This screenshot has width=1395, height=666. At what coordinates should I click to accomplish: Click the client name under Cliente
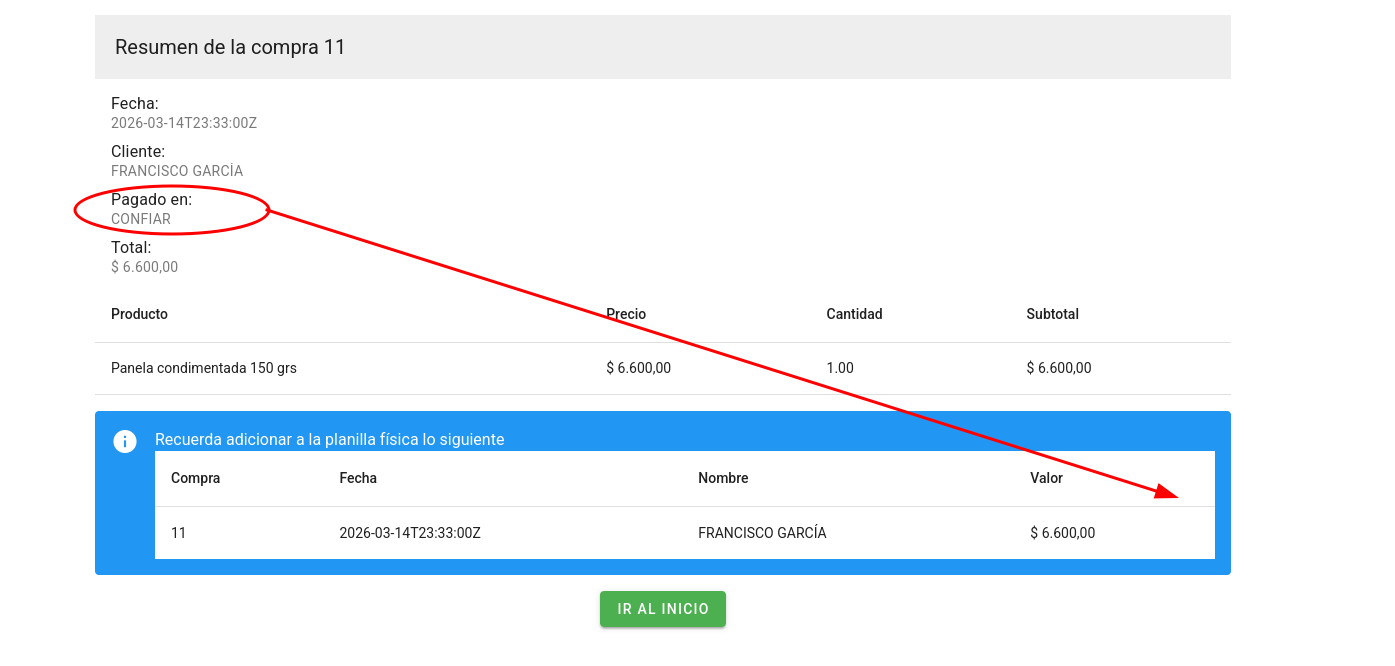coord(177,171)
